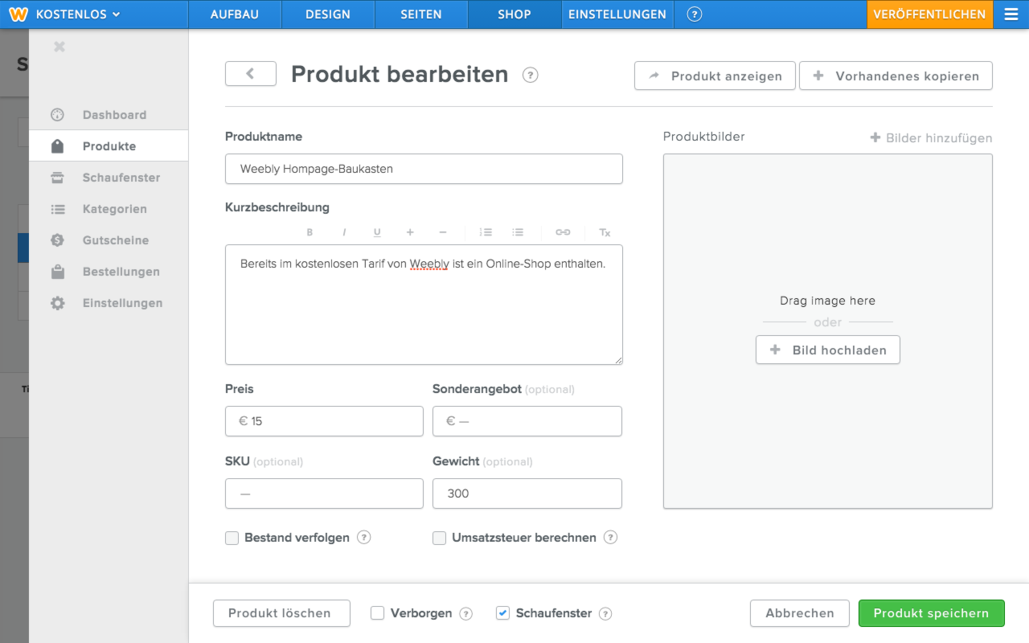This screenshot has height=643, width=1029.
Task: Click Vorhandenes kopieren button
Action: pos(896,75)
